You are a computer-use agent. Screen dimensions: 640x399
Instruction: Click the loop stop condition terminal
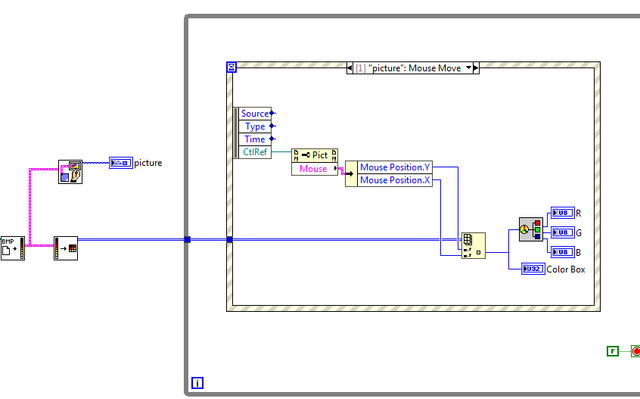pos(636,351)
